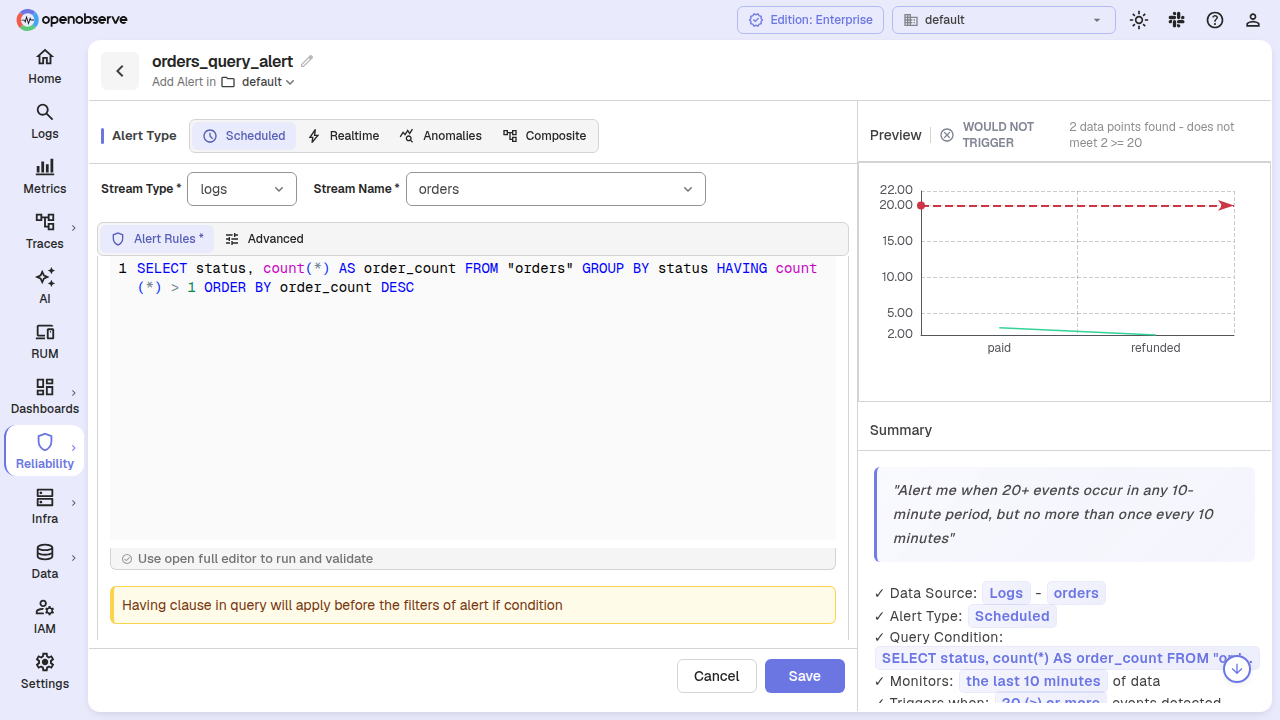
Task: Open the AI assistant page
Action: tap(44, 287)
